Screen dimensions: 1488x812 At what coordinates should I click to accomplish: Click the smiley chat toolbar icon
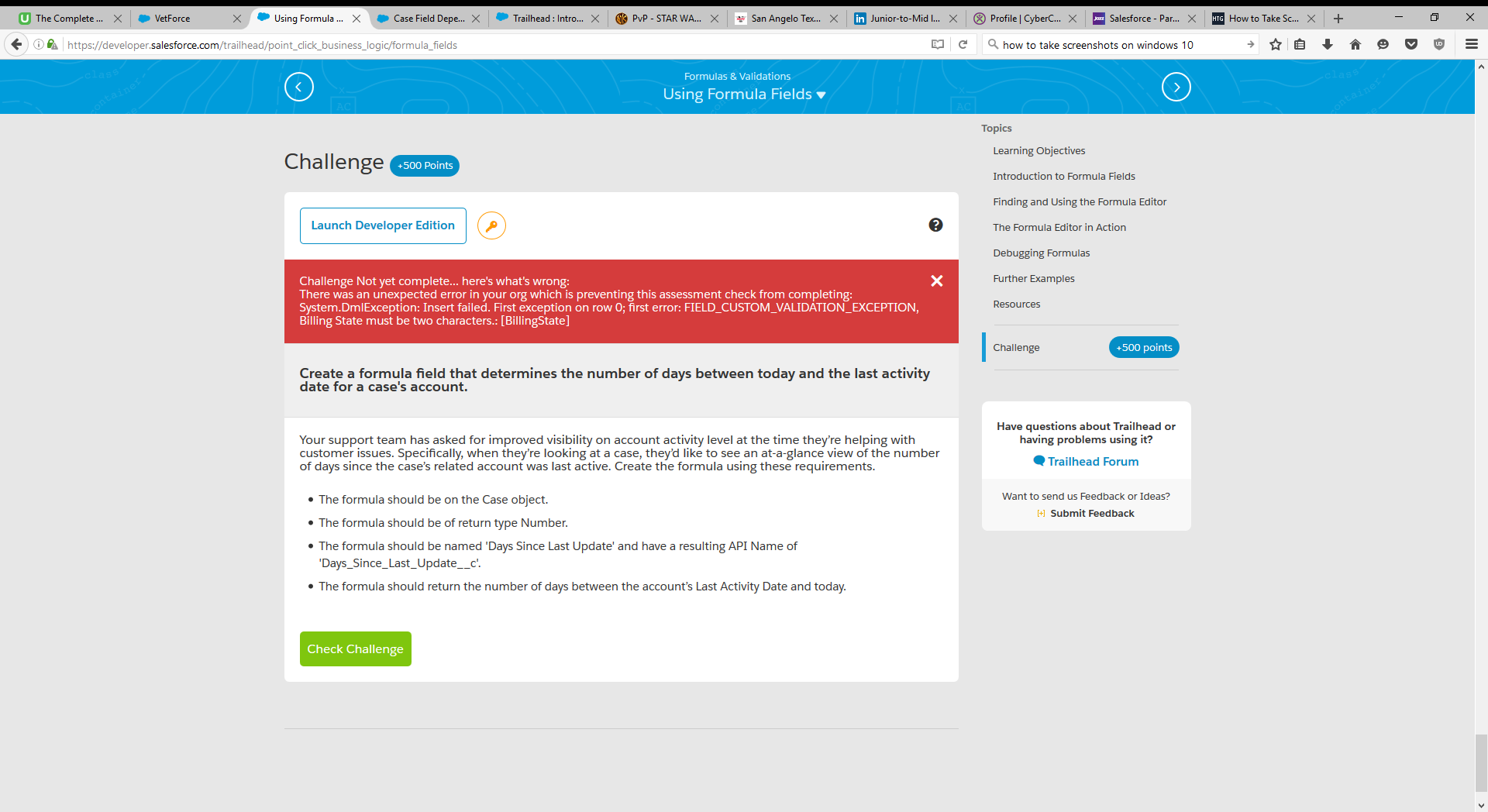point(1383,45)
